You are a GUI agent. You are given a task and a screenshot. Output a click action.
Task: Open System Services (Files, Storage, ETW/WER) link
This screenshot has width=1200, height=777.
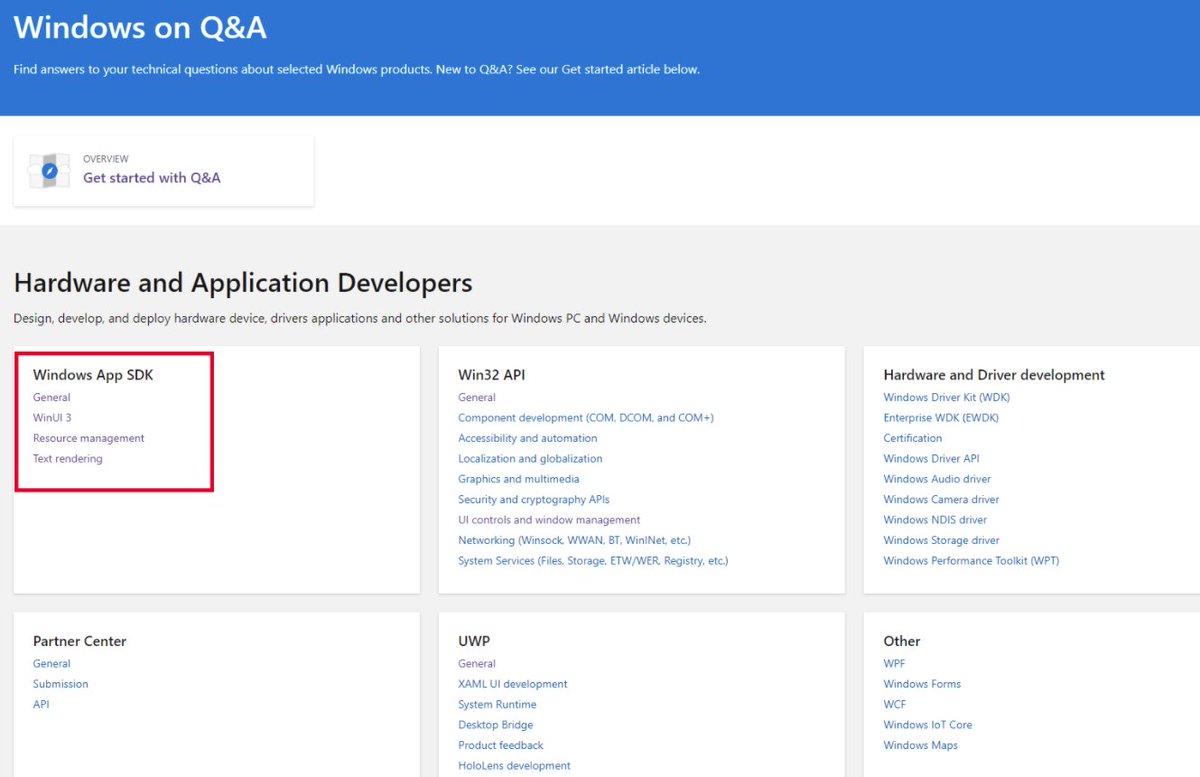click(x=593, y=561)
